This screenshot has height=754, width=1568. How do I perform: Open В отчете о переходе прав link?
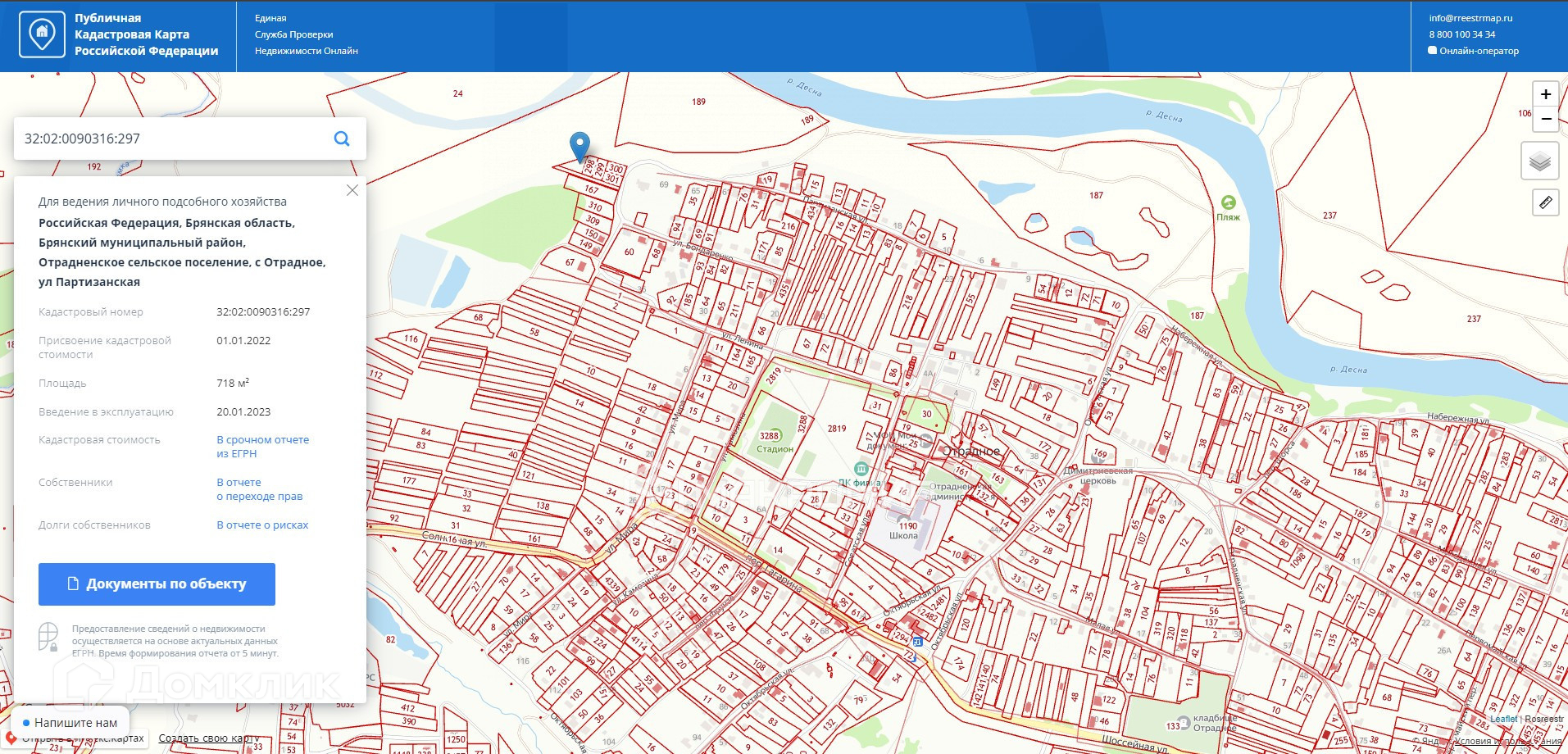[260, 489]
